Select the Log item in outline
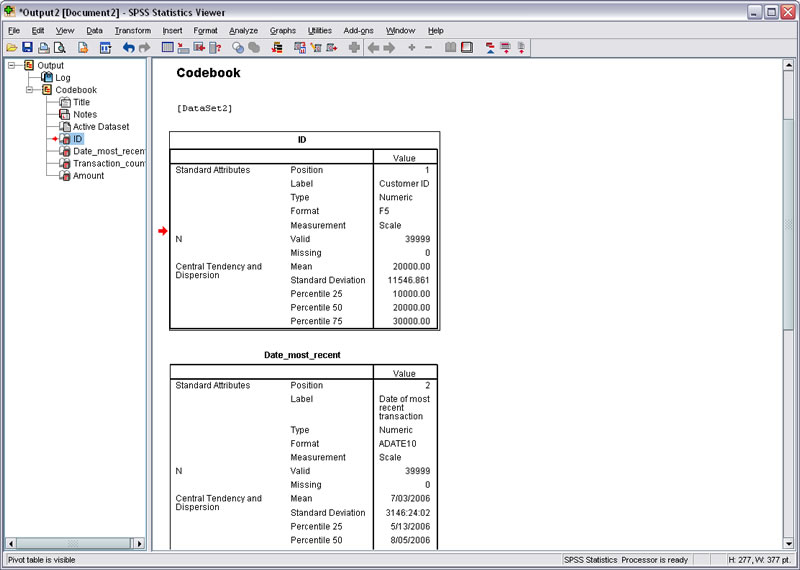This screenshot has height=570, width=800. [x=62, y=77]
